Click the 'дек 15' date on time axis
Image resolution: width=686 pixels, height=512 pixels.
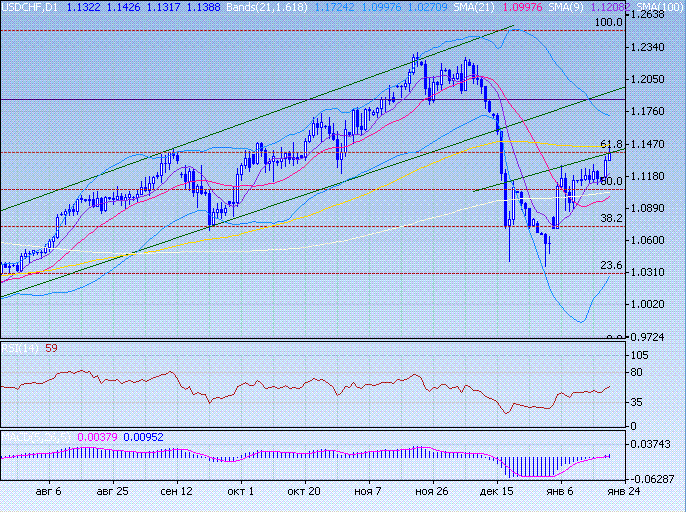point(496,492)
